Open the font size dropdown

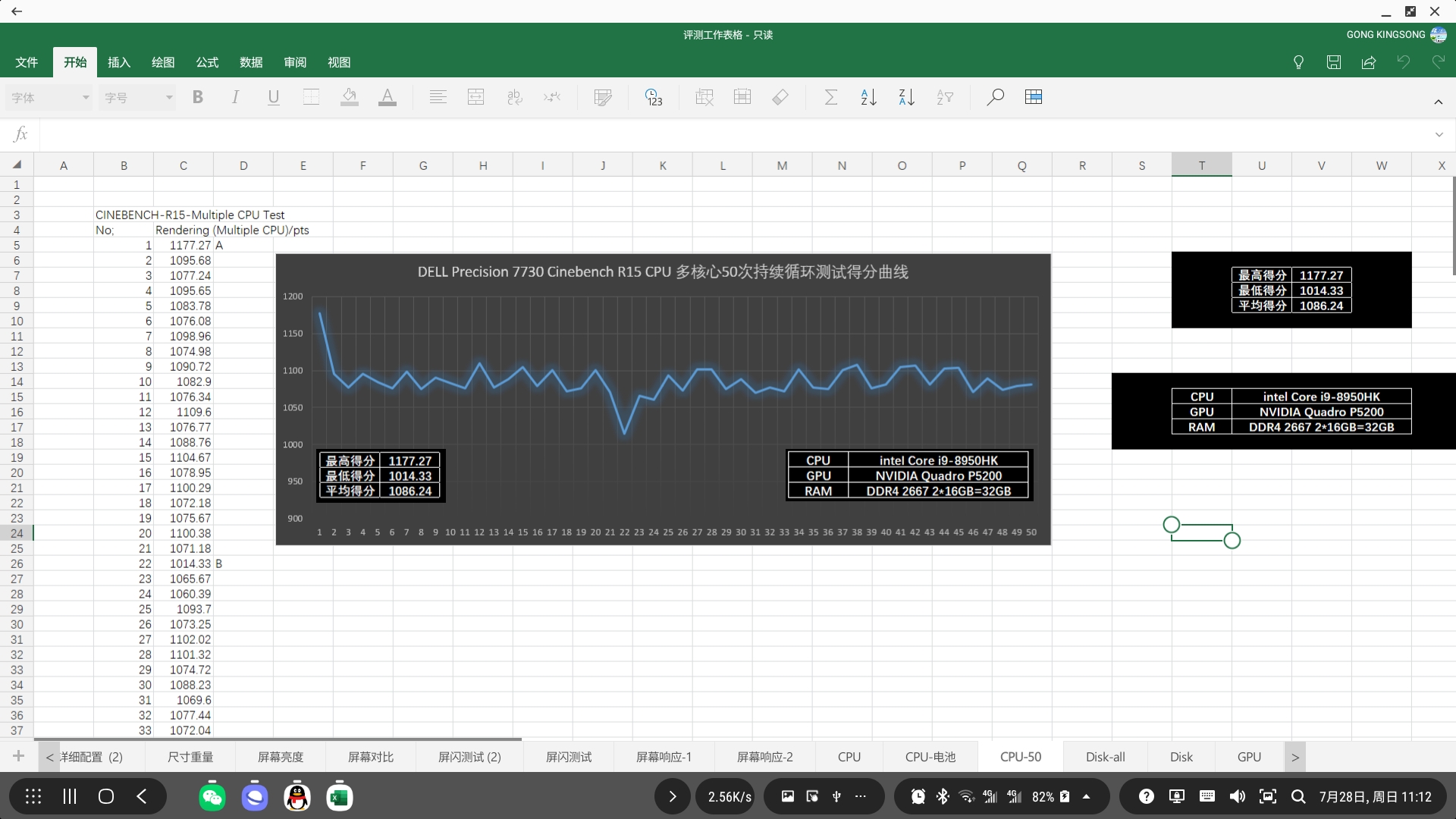[x=138, y=98]
